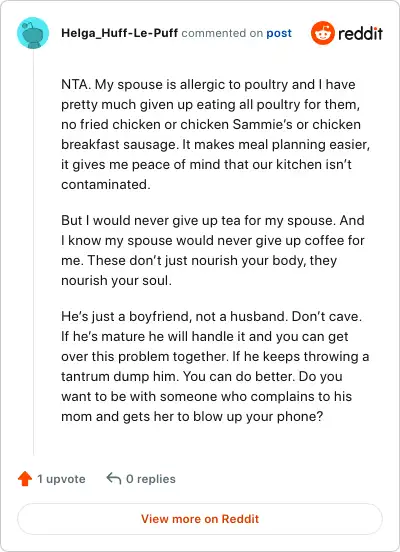This screenshot has width=400, height=552.
Task: Open Helga_Huff-Le-Puff's teal Snoo avatar
Action: tap(33, 33)
